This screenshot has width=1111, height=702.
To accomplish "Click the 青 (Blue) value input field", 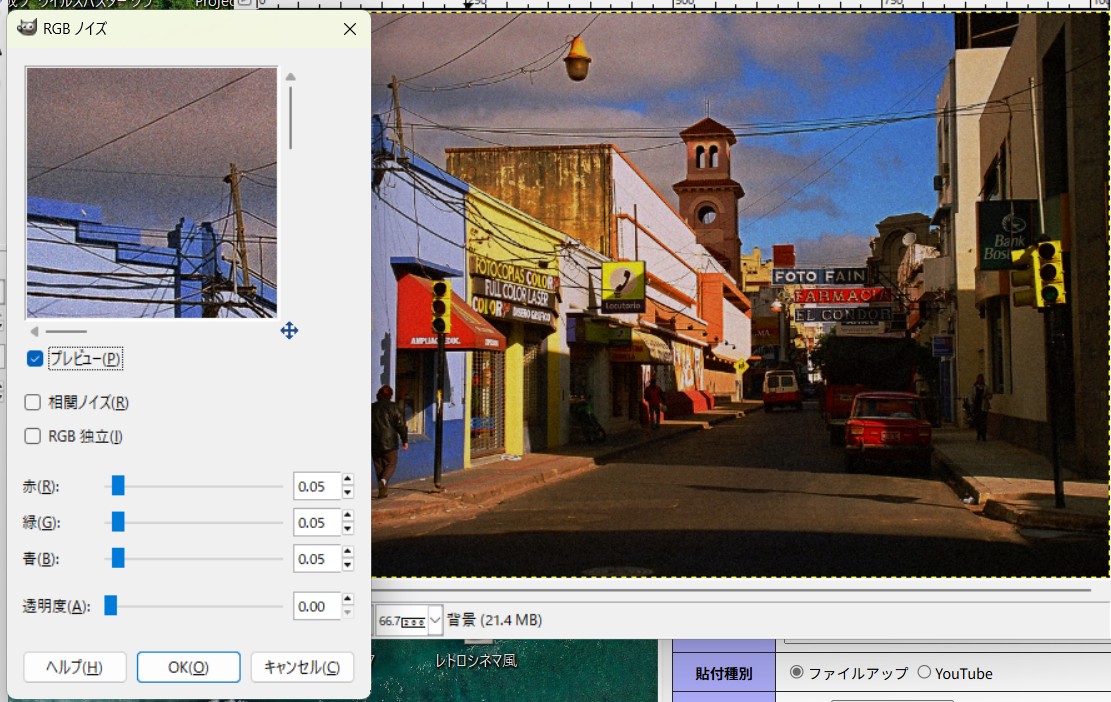I will (x=316, y=559).
